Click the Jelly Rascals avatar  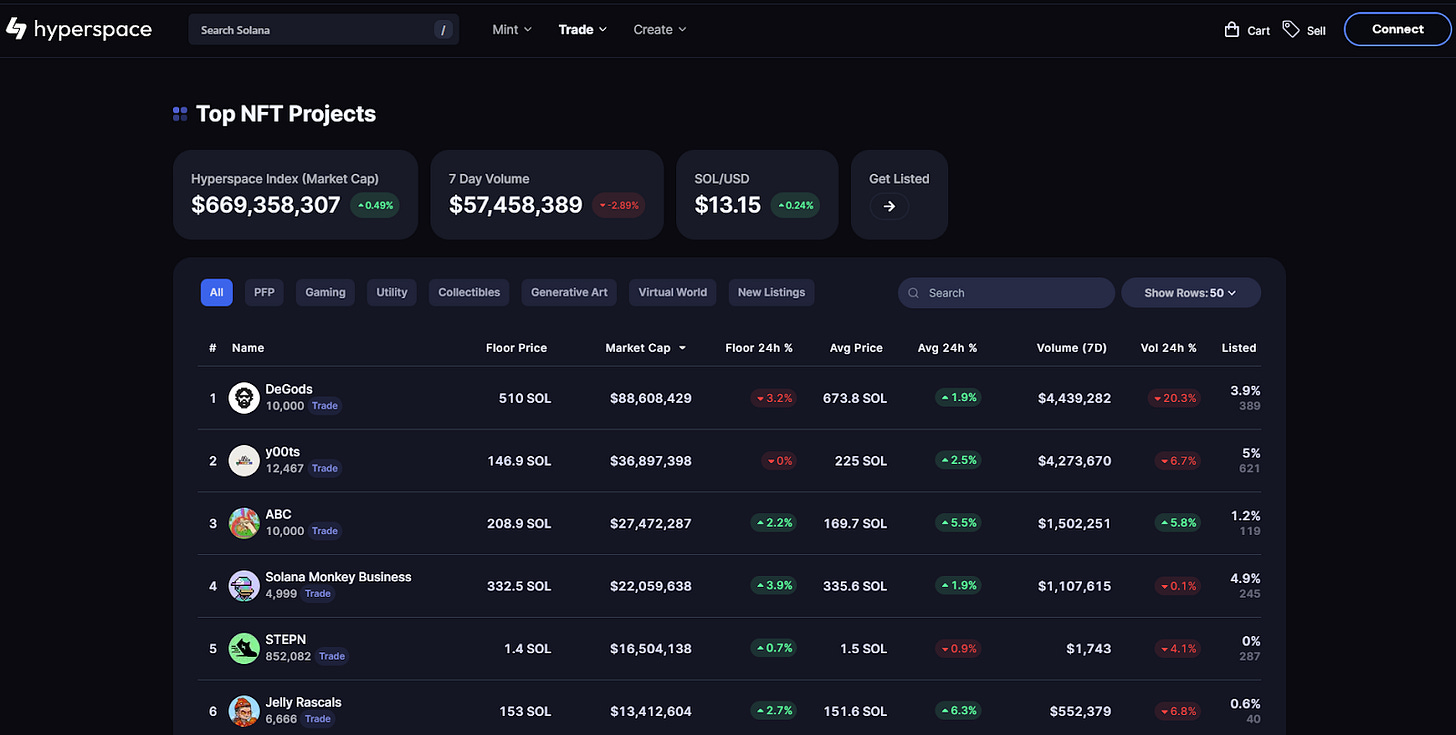(x=244, y=711)
